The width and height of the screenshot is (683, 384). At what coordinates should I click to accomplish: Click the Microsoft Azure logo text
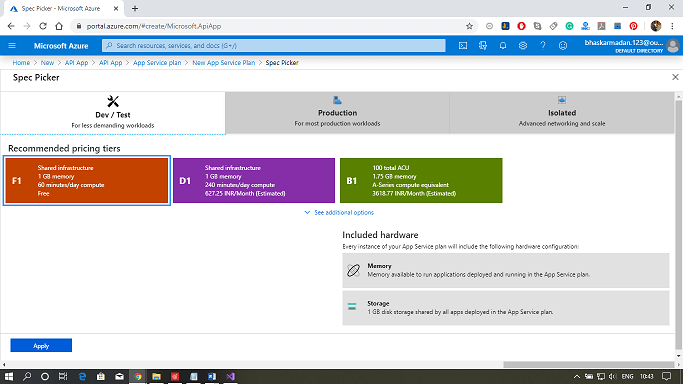pos(61,46)
